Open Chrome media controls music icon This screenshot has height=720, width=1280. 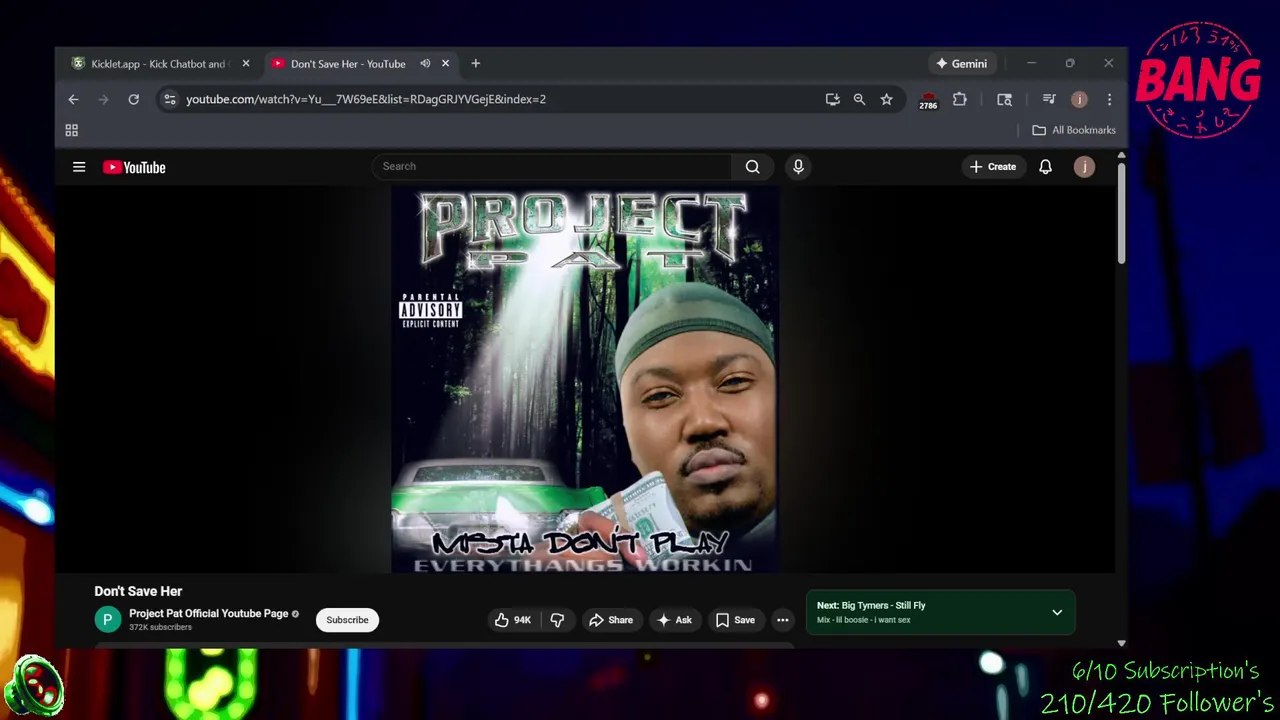tap(1049, 99)
